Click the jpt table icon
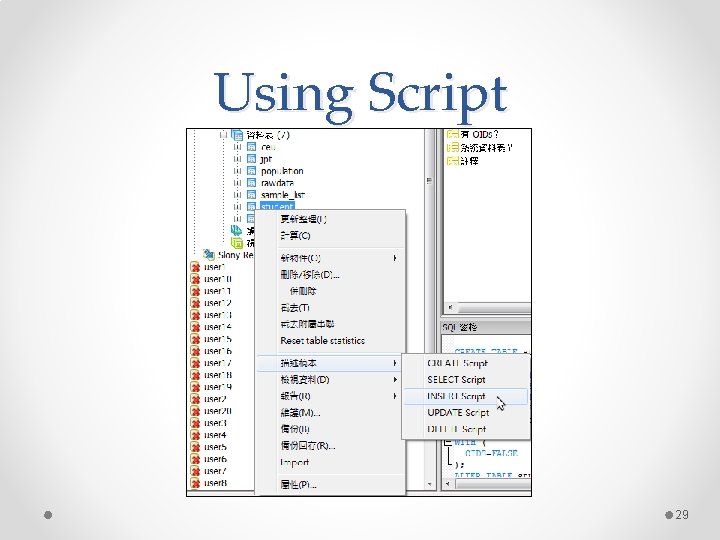The image size is (720, 540). pyautogui.click(x=251, y=159)
